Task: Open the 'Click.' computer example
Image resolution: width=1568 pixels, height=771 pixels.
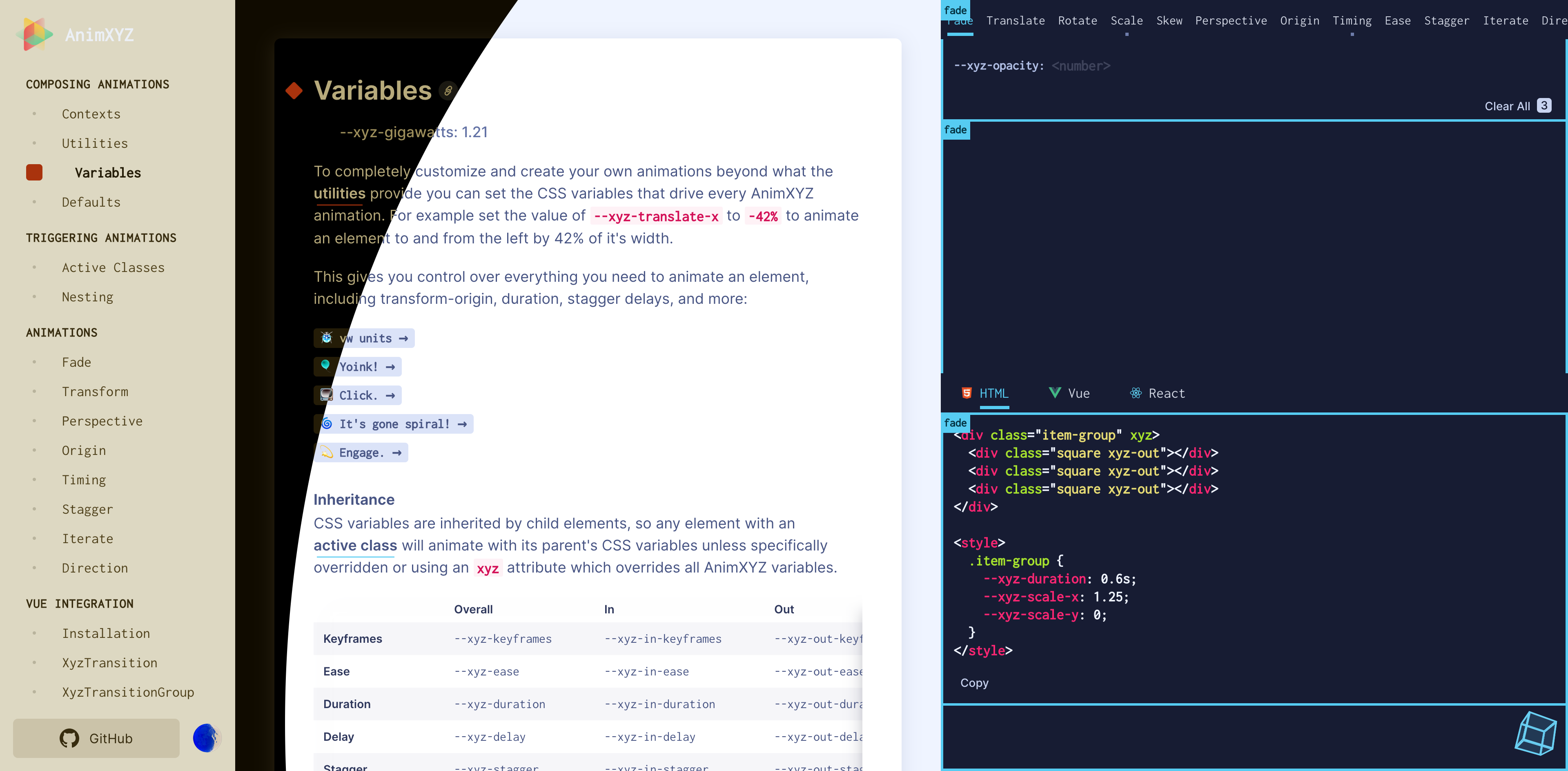Action: [358, 395]
